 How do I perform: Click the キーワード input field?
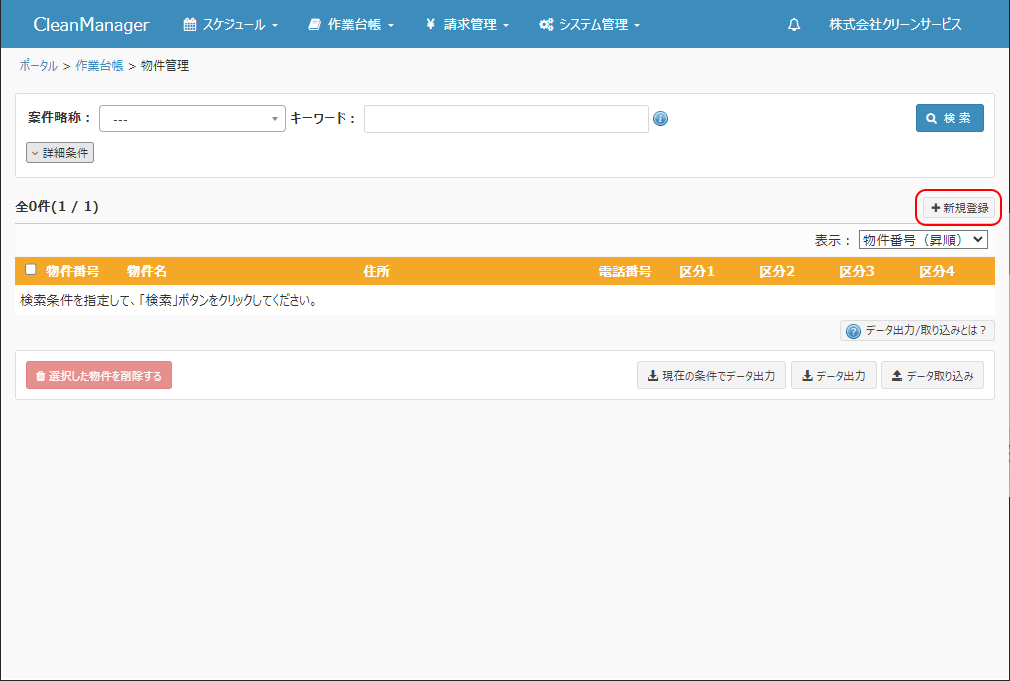pyautogui.click(x=506, y=119)
